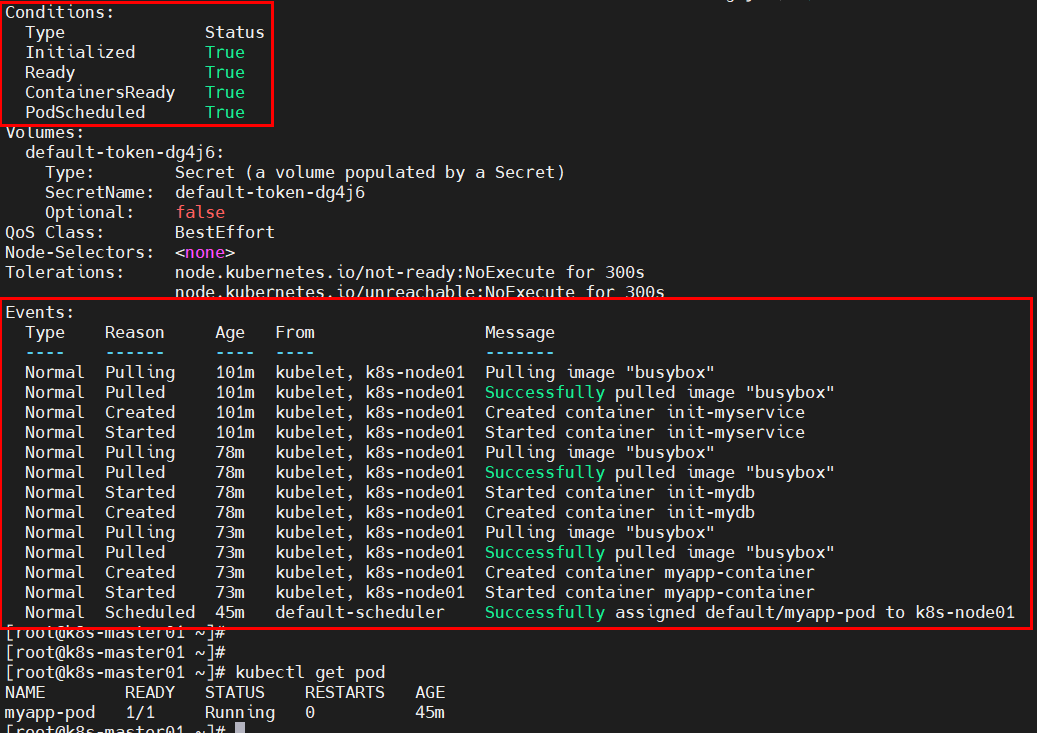Select the 'Initialized' condition label
The width and height of the screenshot is (1037, 733).
[x=80, y=52]
